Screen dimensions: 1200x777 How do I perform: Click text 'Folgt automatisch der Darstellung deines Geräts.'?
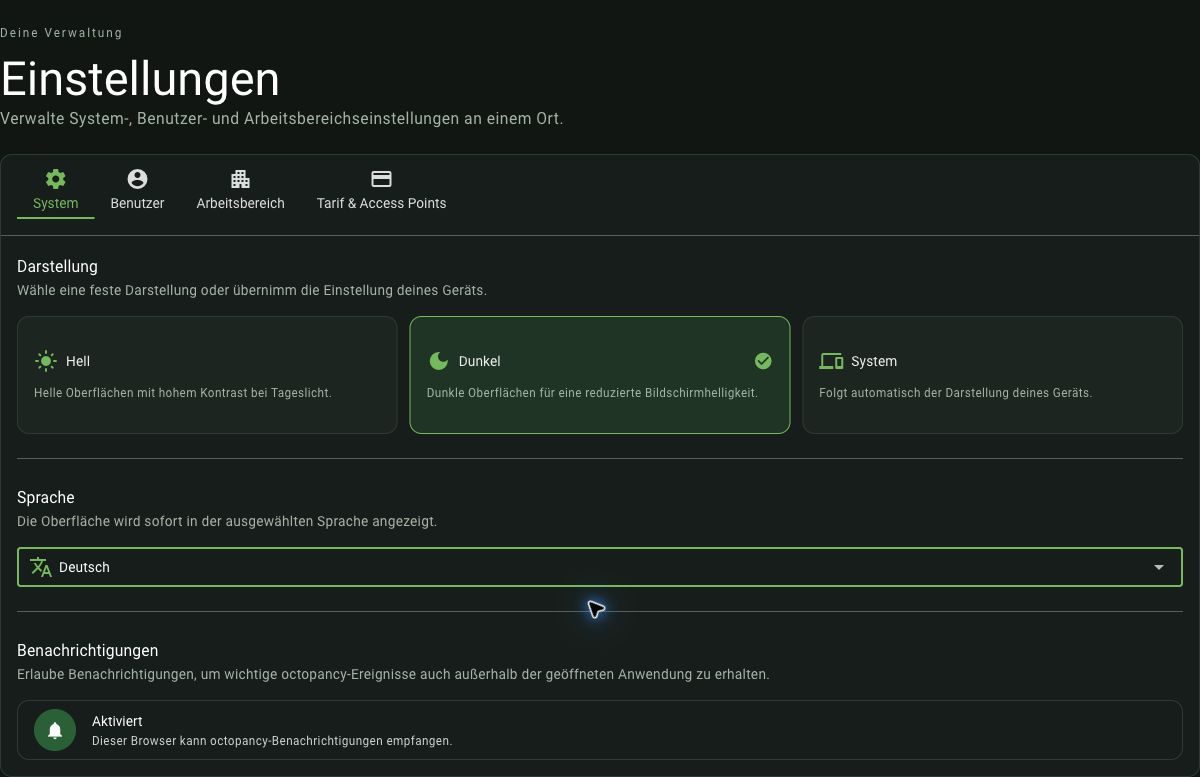[955, 393]
